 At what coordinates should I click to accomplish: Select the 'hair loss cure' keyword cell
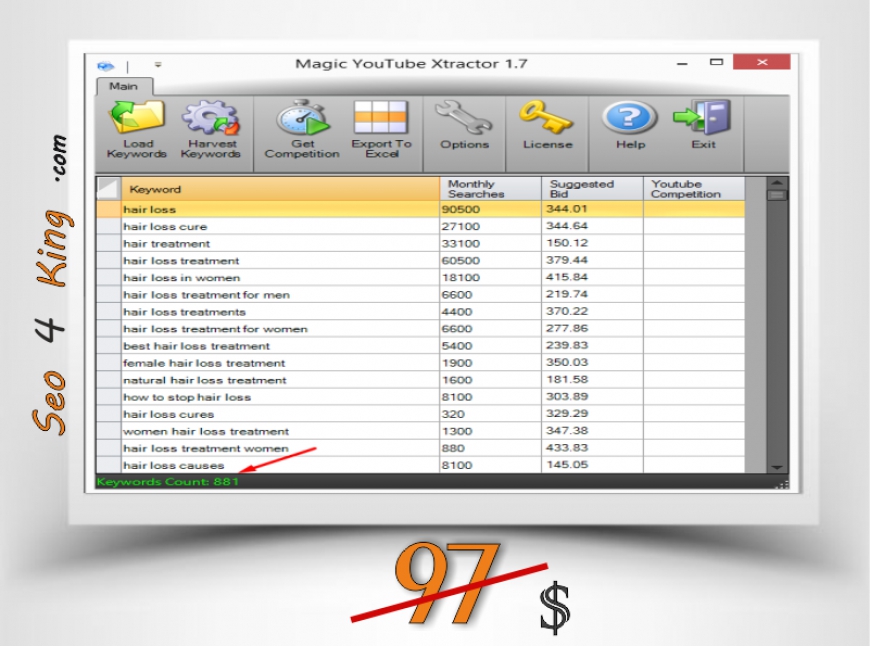(280, 226)
